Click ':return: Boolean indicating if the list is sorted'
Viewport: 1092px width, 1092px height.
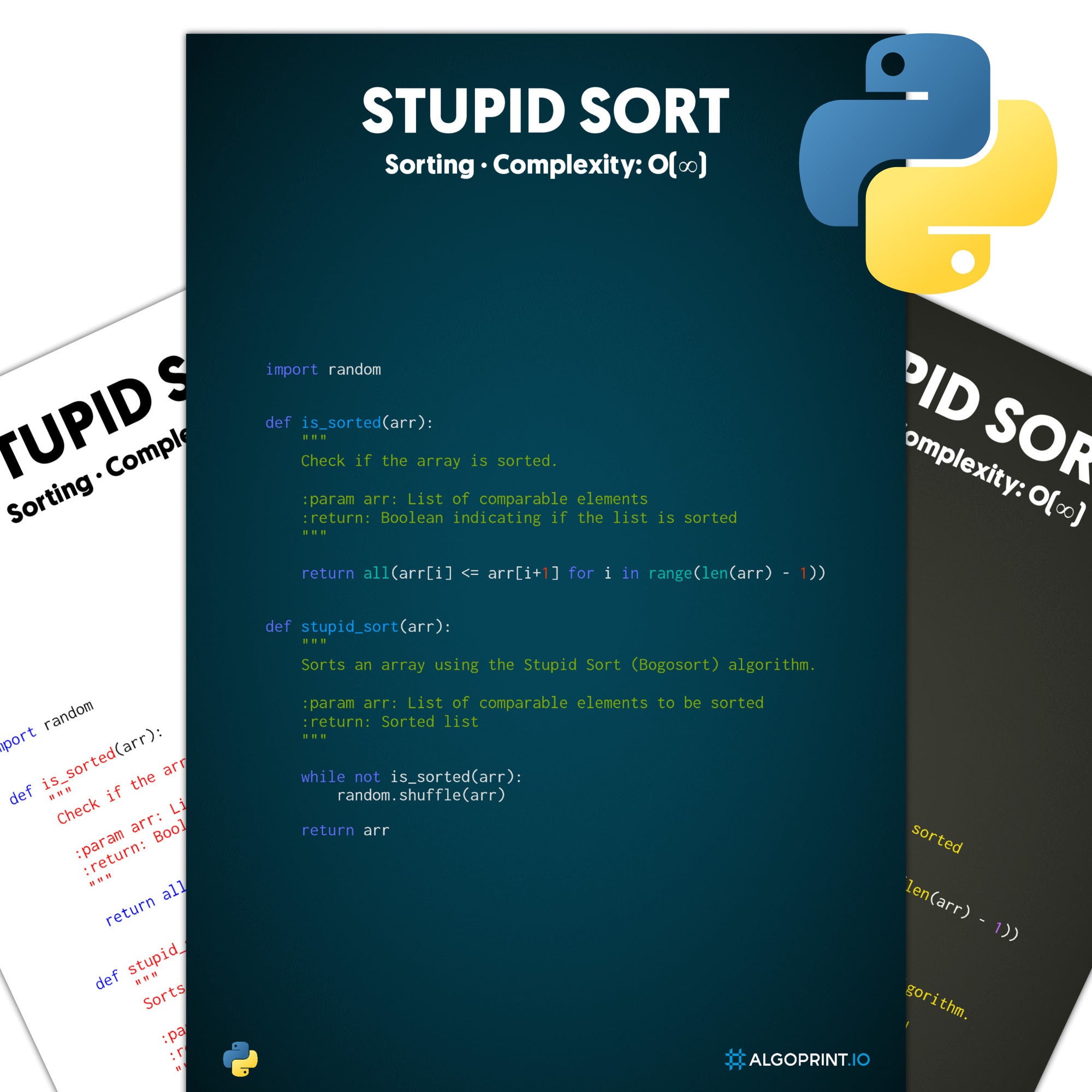pos(519,518)
